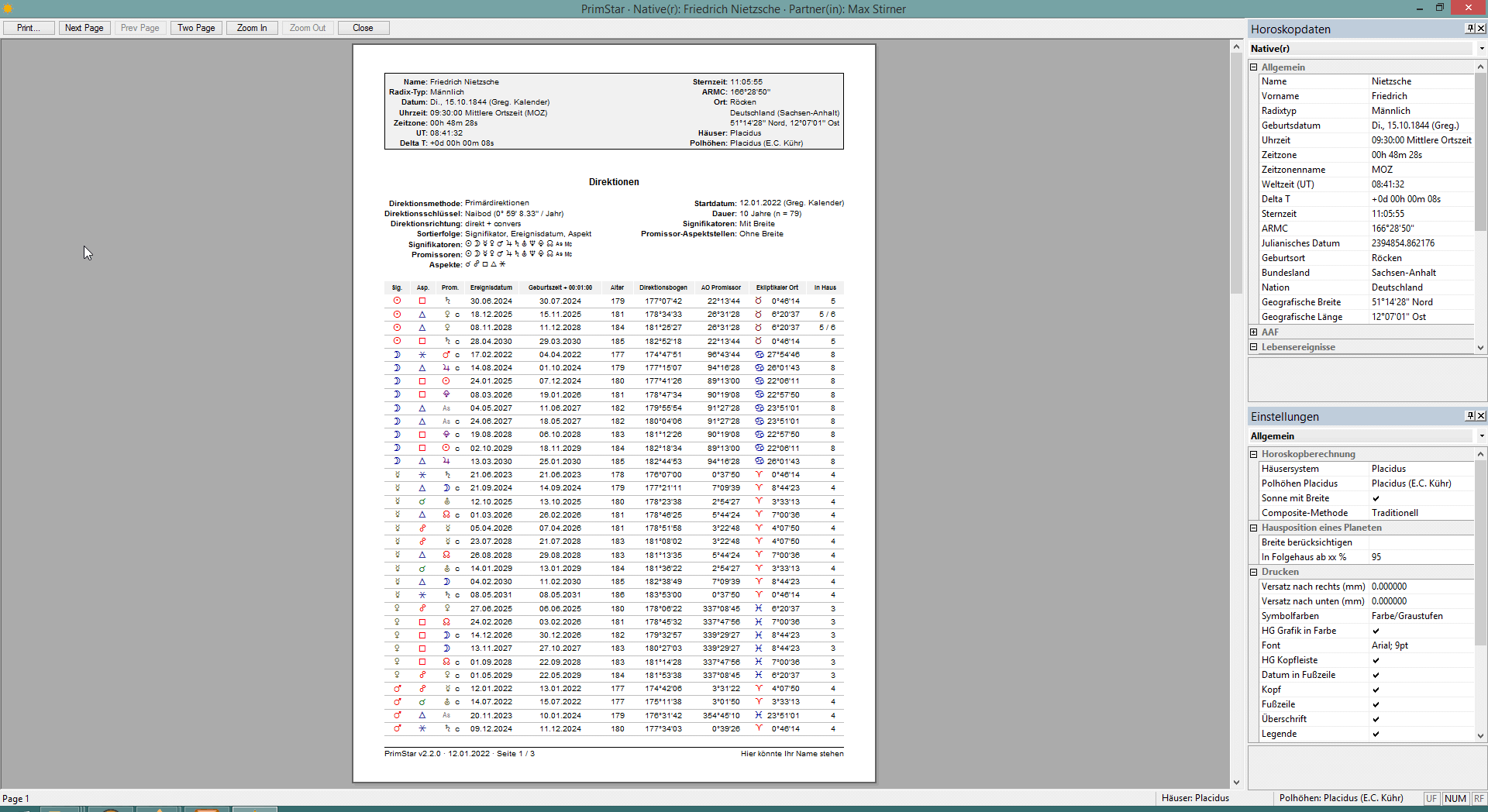This screenshot has height=812, width=1488.
Task: Select the Geburtsort row Röcken
Action: tap(1367, 258)
